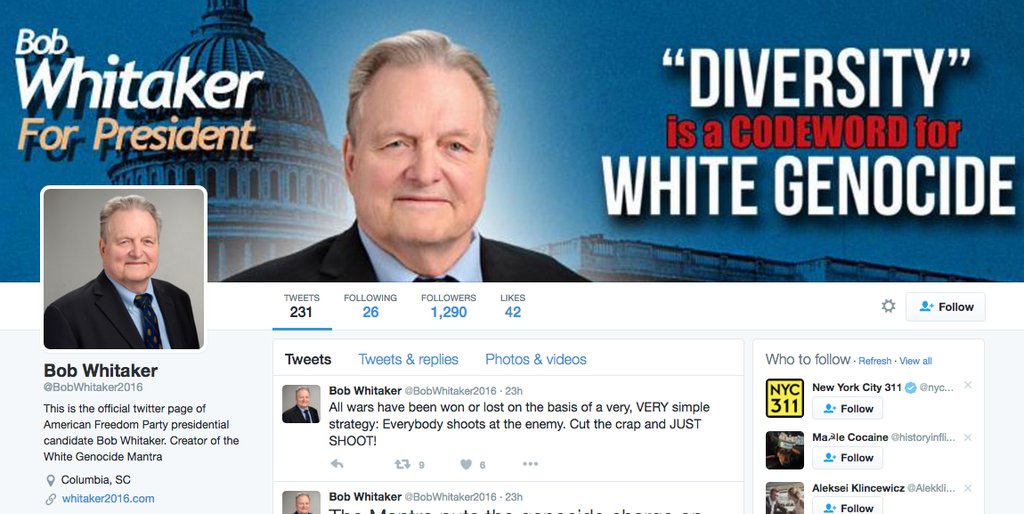Dismiss the Aleksei Klincewicz suggestion
The height and width of the screenshot is (514, 1024).
point(968,488)
